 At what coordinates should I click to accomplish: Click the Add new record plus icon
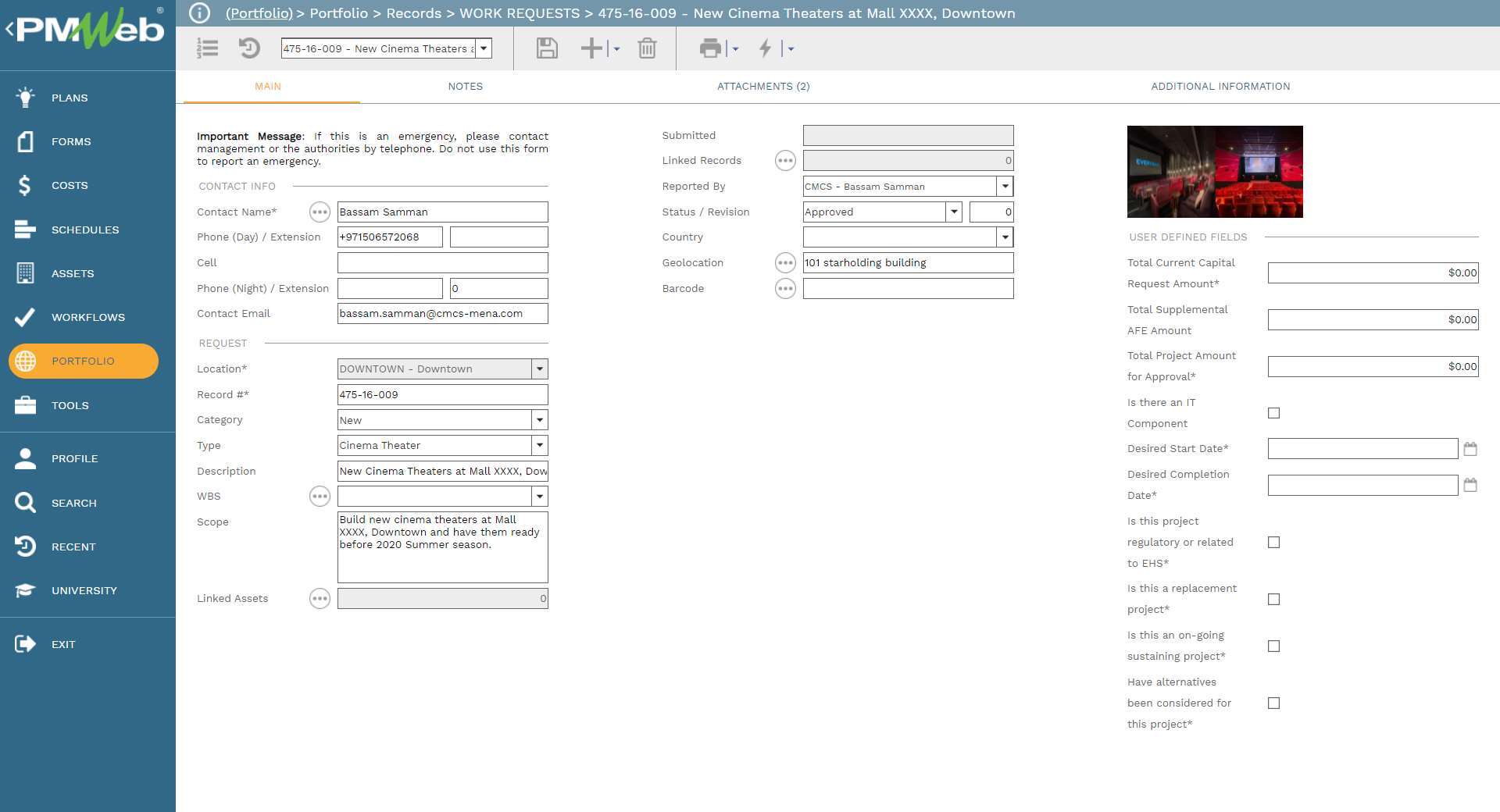[591, 48]
